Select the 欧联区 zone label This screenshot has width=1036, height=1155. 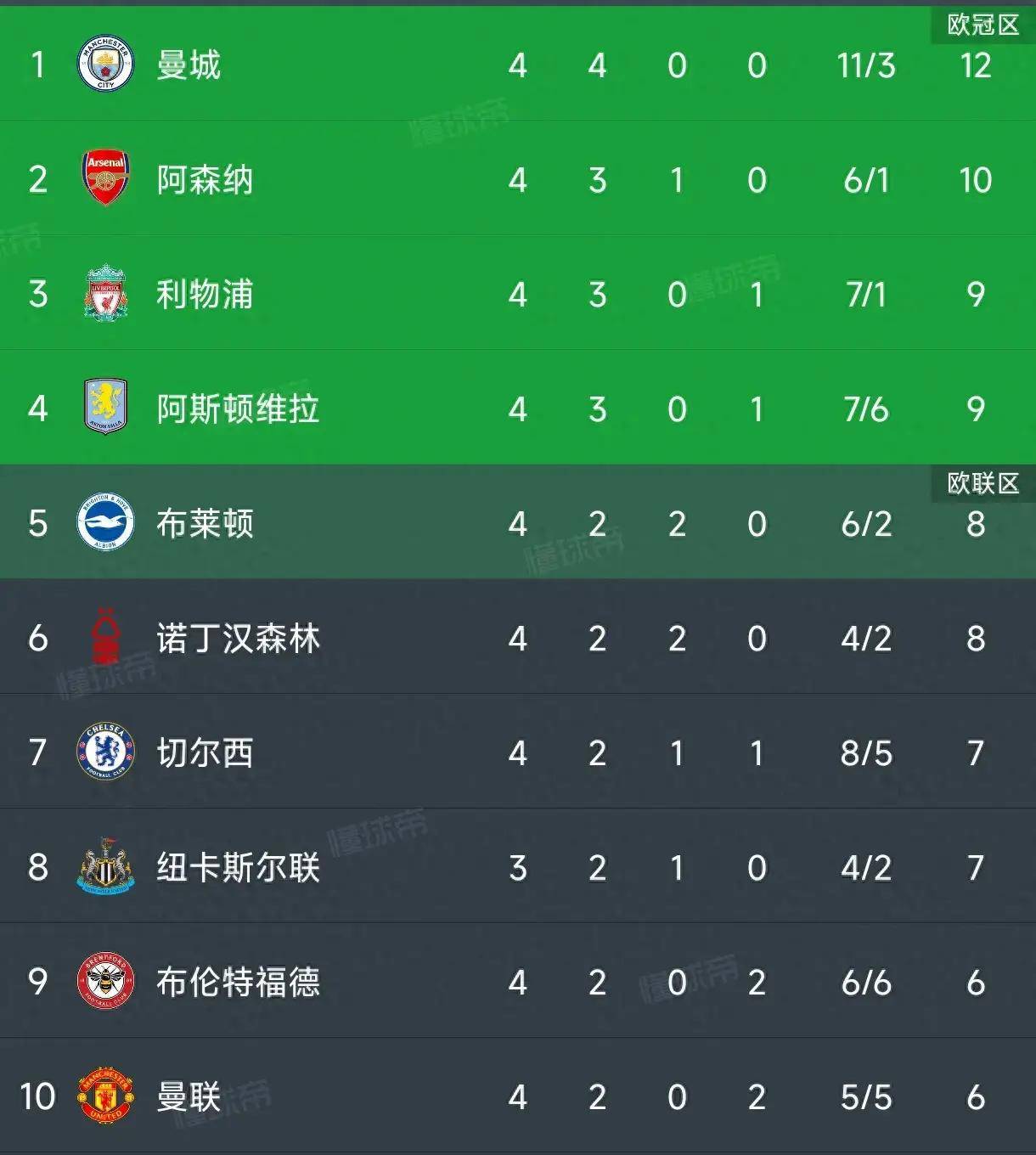click(983, 483)
